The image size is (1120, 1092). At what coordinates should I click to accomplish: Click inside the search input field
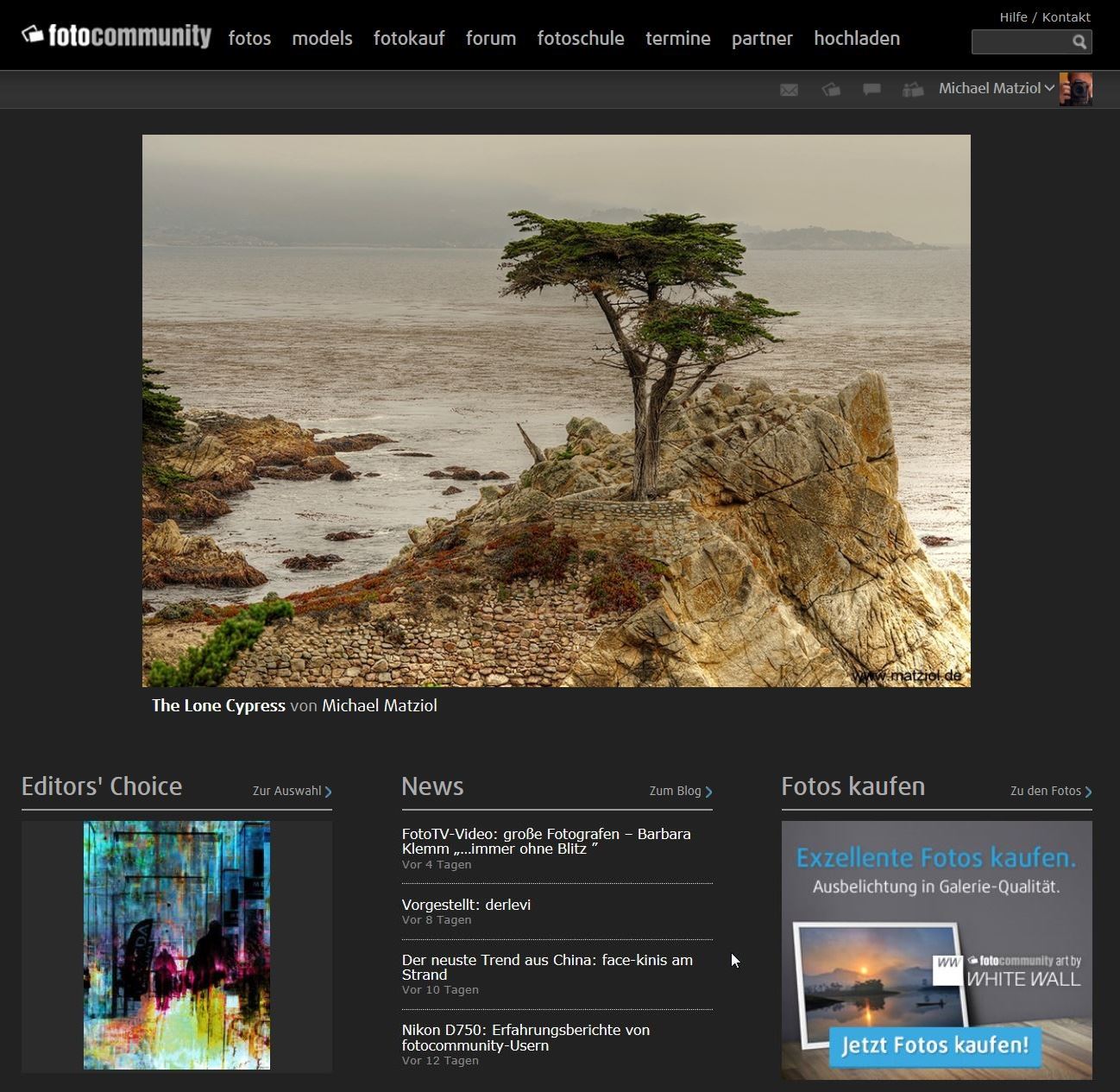click(x=1020, y=41)
